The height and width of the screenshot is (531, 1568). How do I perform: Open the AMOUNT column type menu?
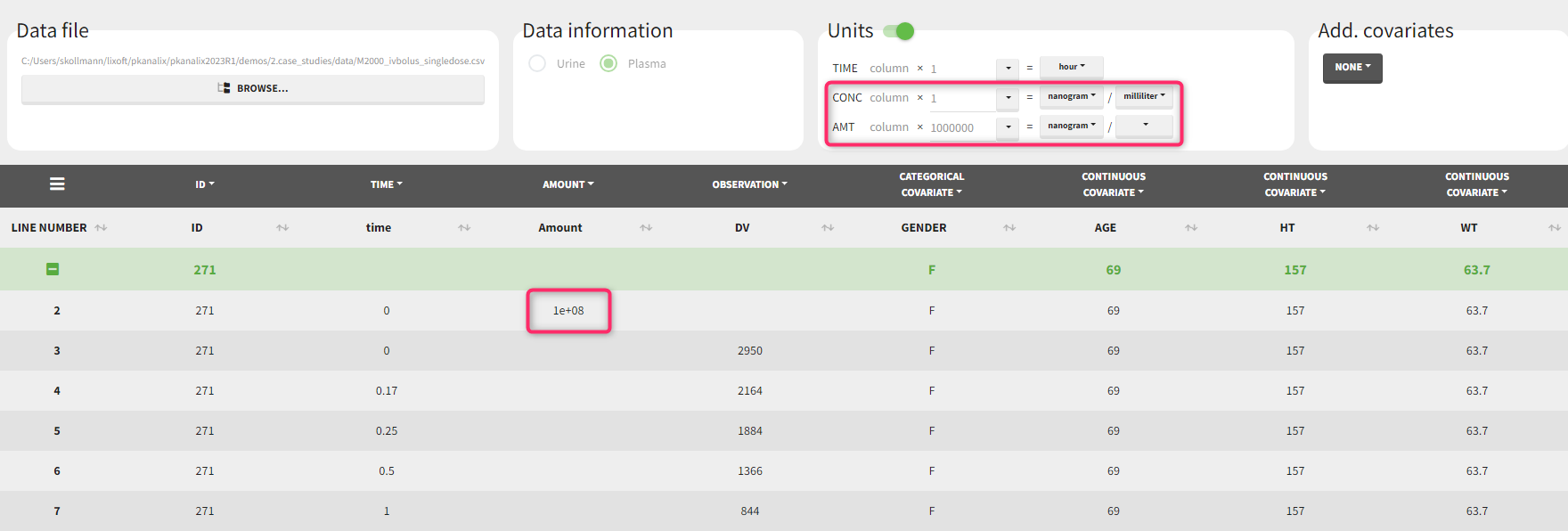[568, 184]
